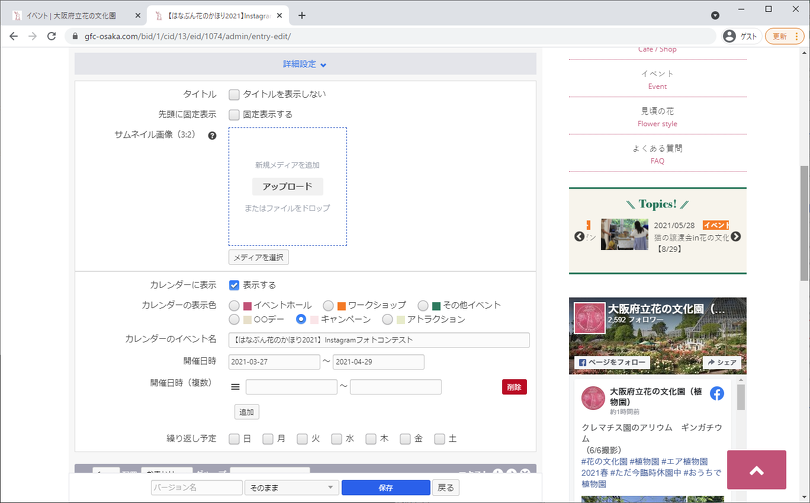The image size is (810, 503).
Task: Uncheck カレンダーに表示 表示する checkbox
Action: point(234,285)
